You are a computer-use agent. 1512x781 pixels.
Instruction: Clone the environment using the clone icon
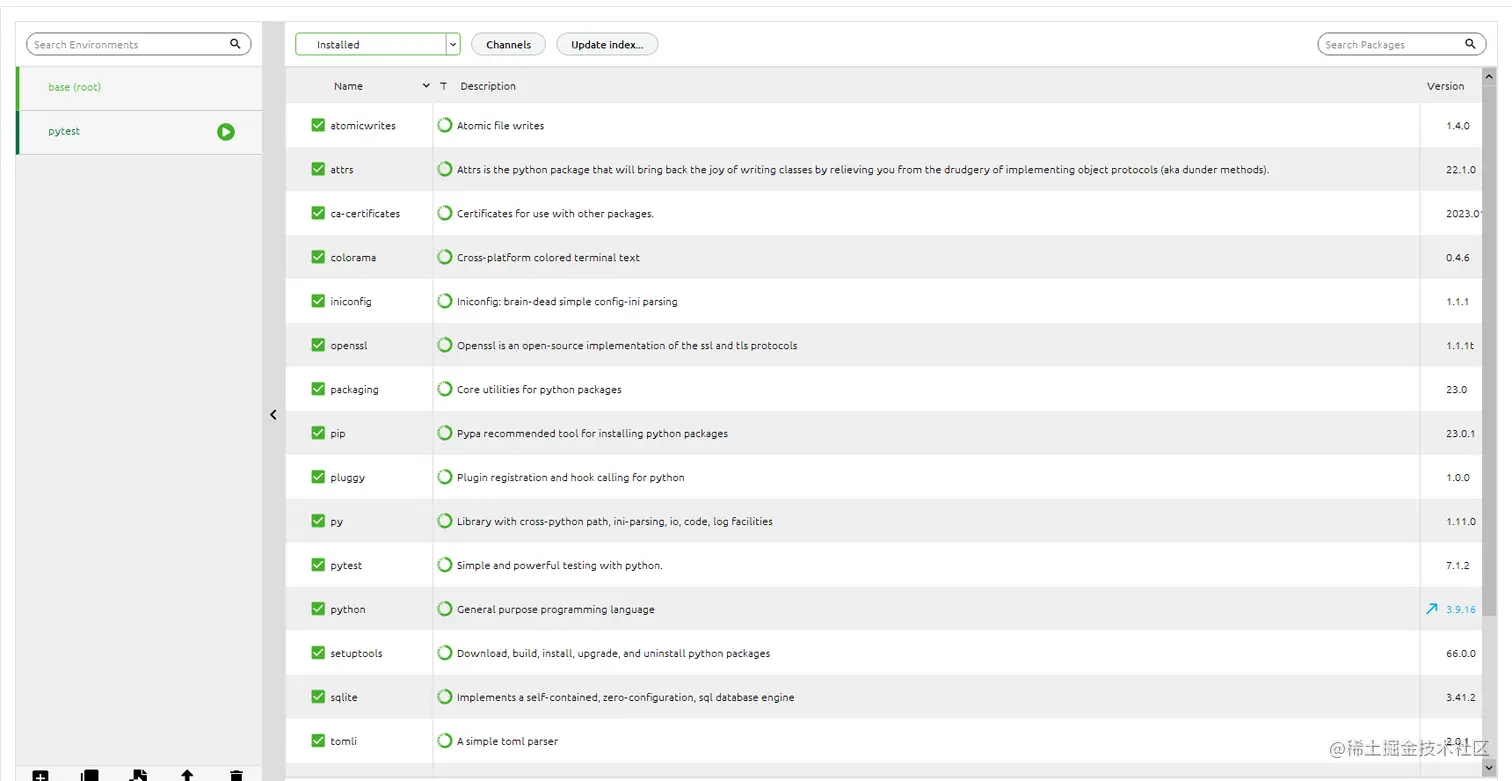point(89,776)
